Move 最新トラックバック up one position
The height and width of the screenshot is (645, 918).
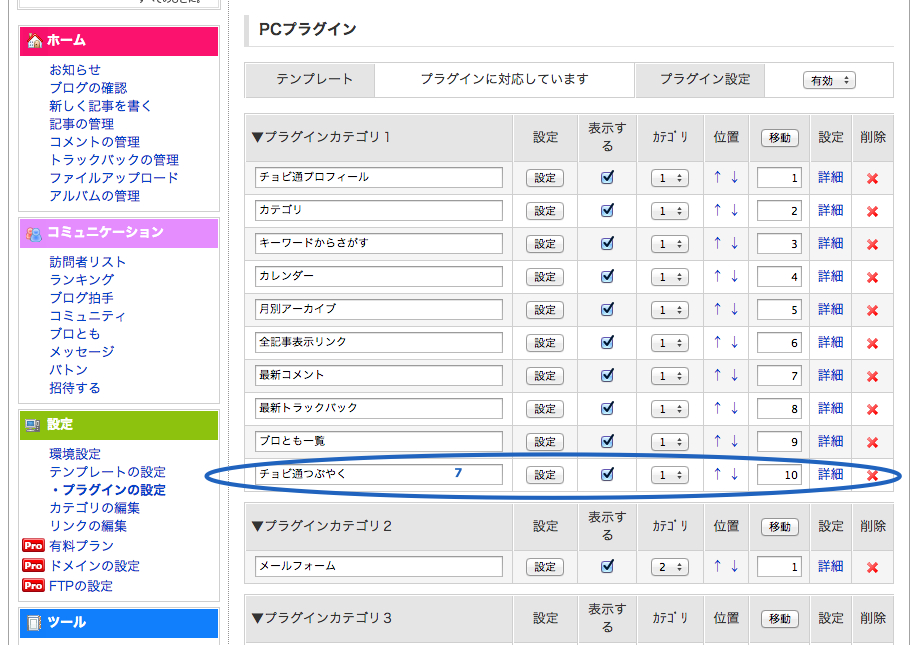[x=717, y=408]
